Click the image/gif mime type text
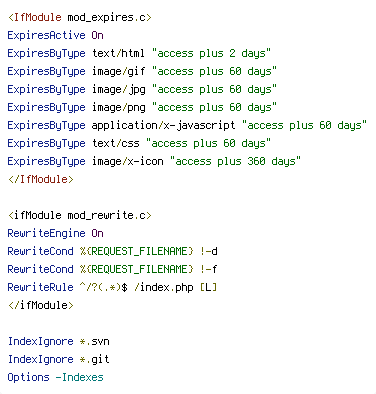This screenshot has width=376, height=394. coord(119,71)
